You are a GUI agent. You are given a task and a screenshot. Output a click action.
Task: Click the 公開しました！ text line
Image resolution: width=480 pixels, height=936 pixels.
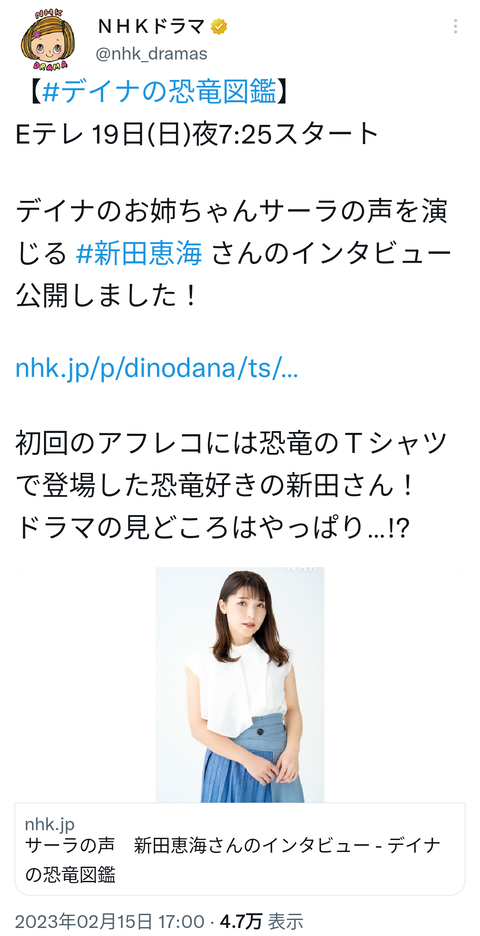point(106,295)
